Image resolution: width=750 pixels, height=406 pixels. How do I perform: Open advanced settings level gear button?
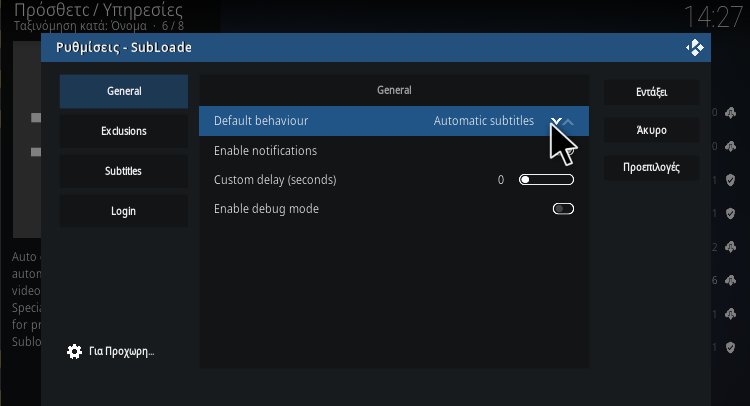[110, 351]
